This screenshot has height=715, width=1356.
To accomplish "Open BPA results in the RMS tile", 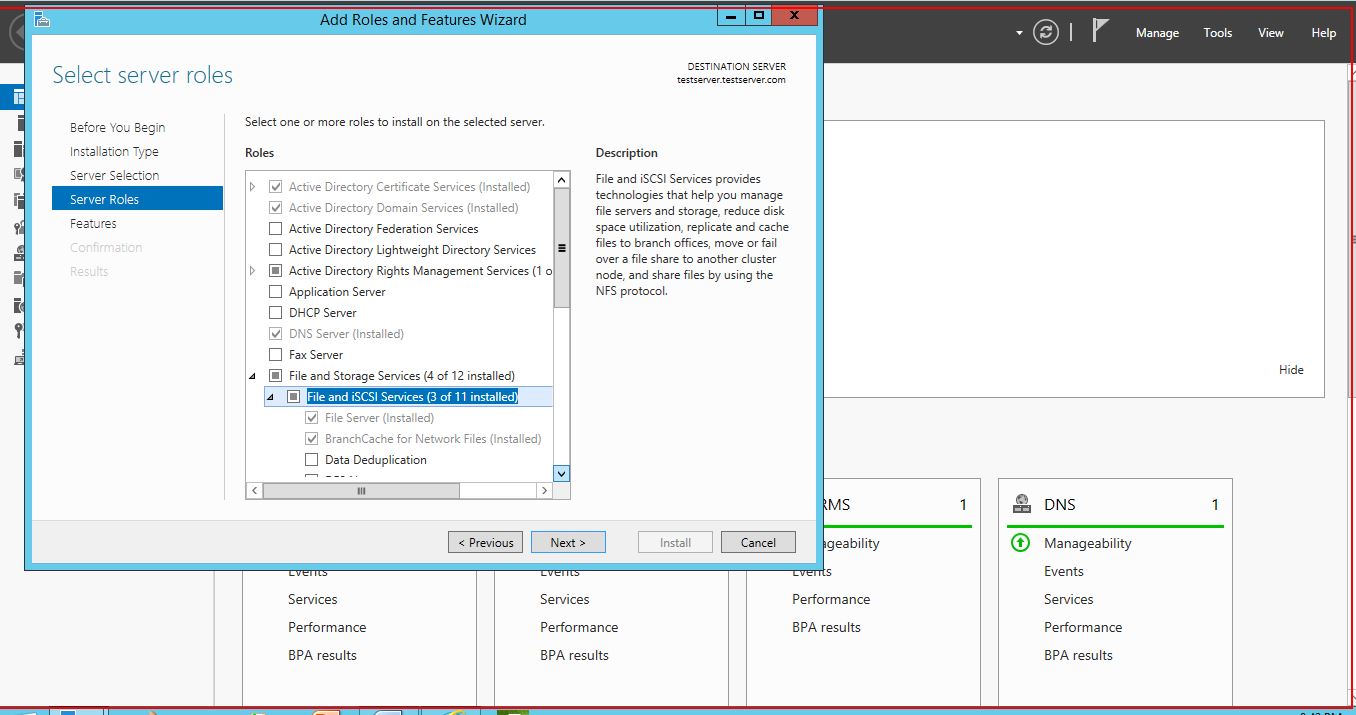I will pos(826,628).
